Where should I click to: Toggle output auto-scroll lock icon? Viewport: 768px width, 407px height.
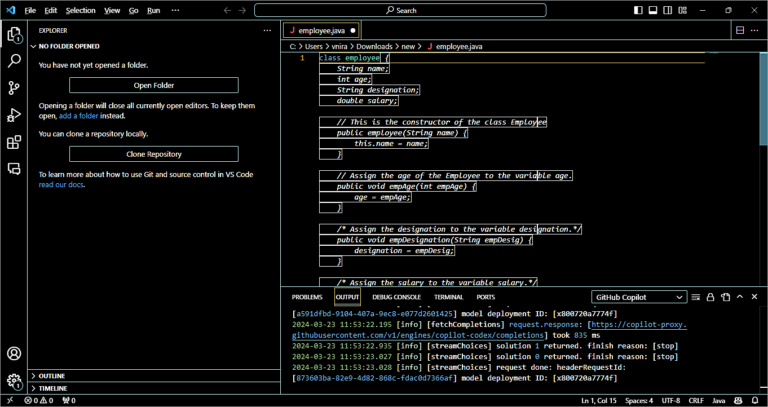(711, 297)
